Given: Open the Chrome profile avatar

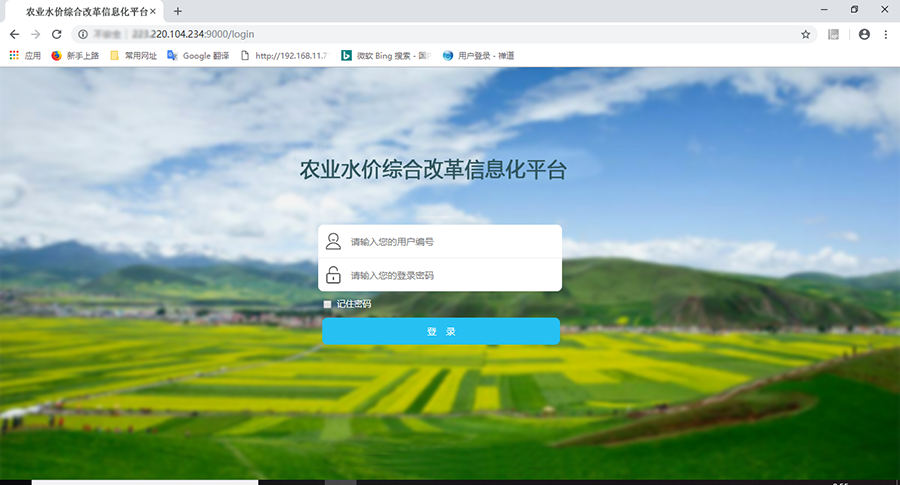Looking at the screenshot, I should click(864, 34).
